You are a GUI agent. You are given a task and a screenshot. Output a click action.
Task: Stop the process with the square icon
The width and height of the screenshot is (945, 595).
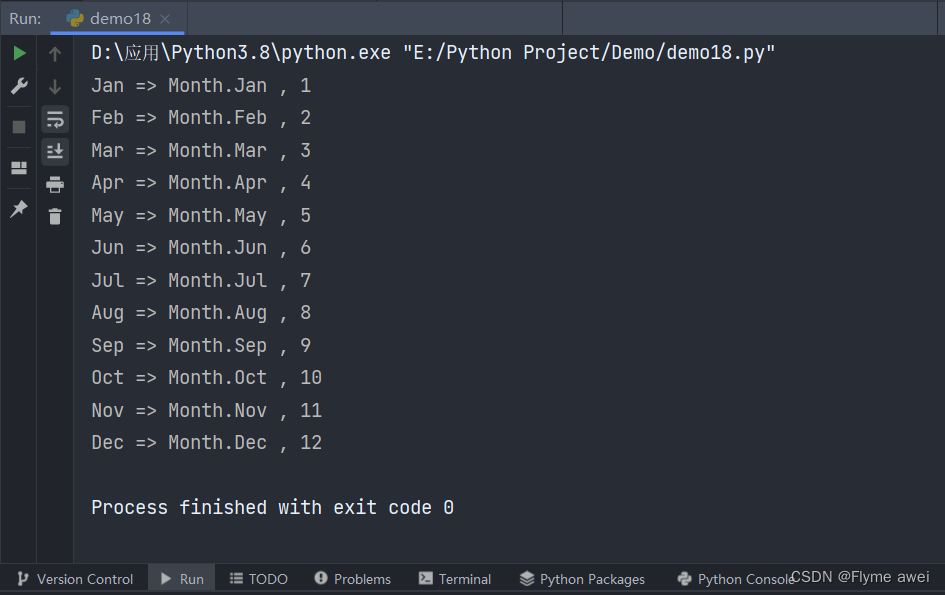[19, 127]
